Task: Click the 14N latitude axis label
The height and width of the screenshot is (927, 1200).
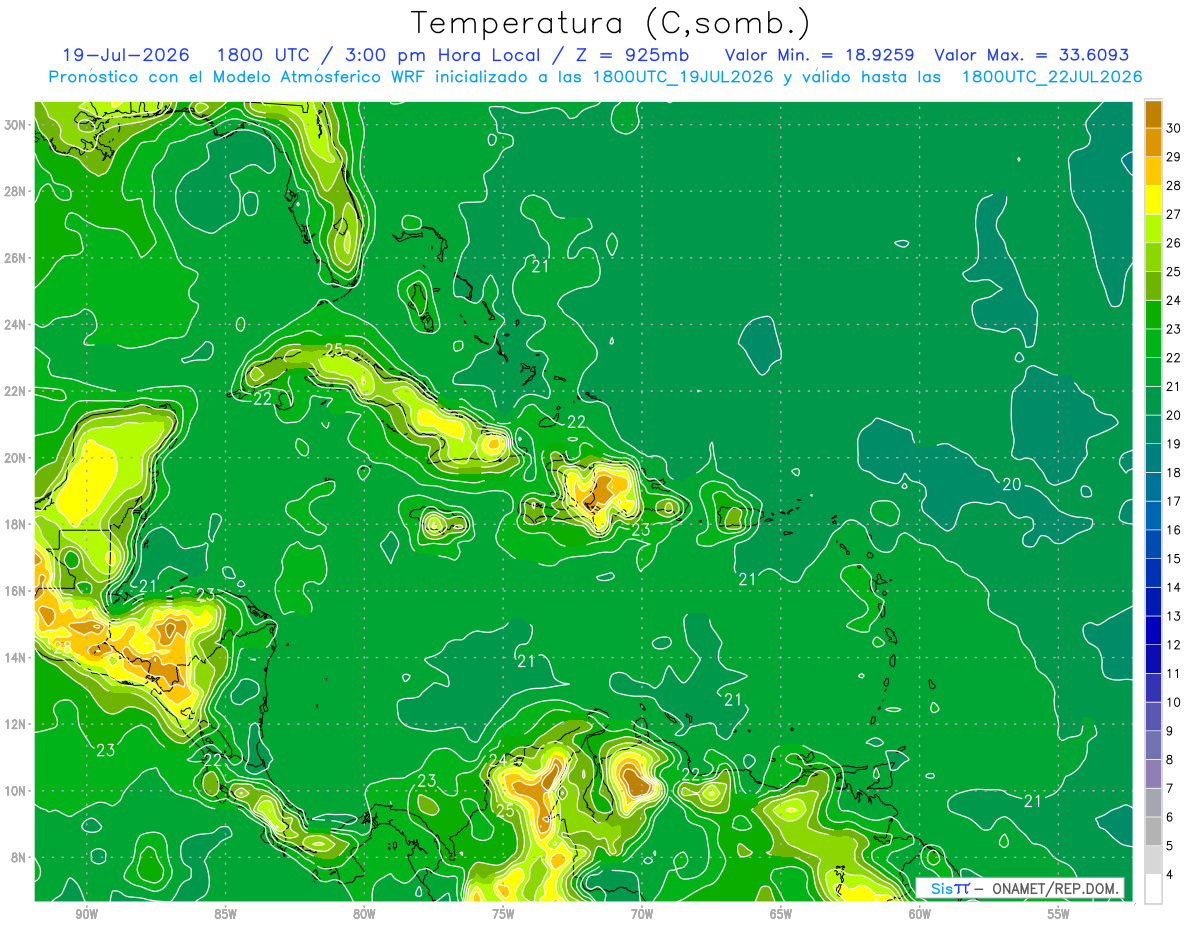Action: (16, 658)
